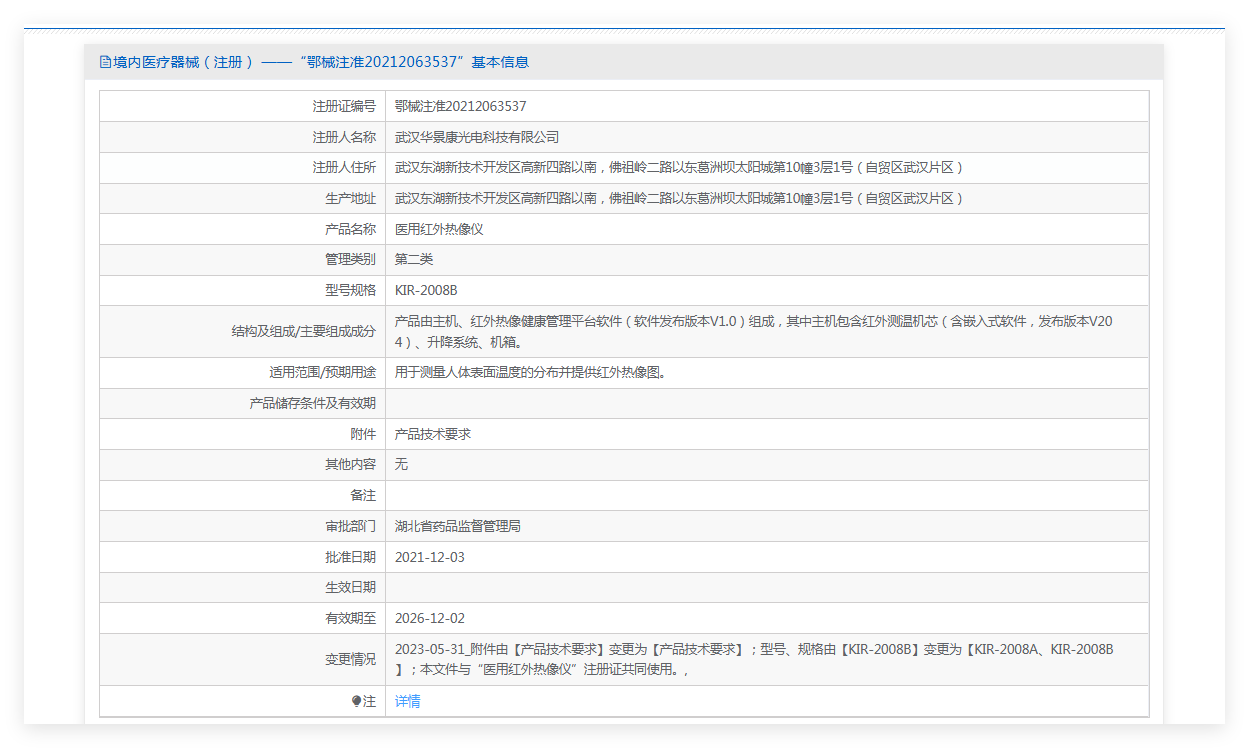Click the 变更情况 change record text
The image size is (1249, 748).
pos(754,660)
